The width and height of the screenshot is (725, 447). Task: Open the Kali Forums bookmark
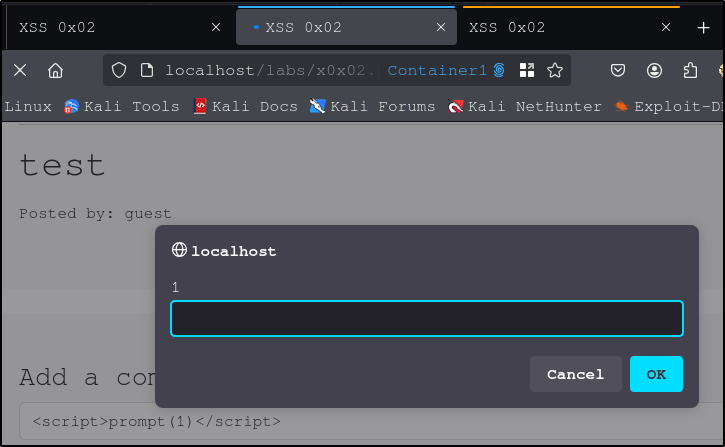[373, 106]
